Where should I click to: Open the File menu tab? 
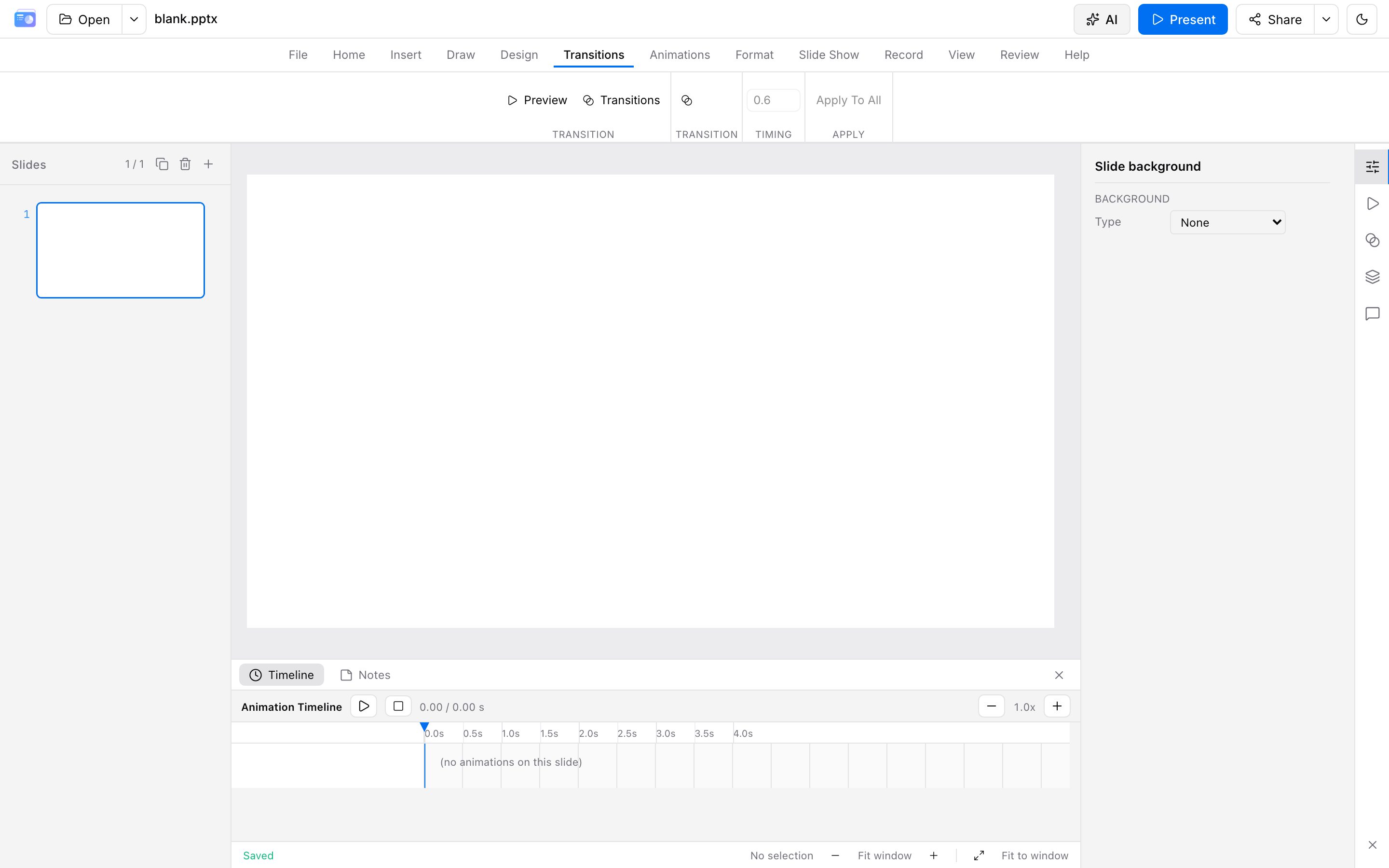298,54
